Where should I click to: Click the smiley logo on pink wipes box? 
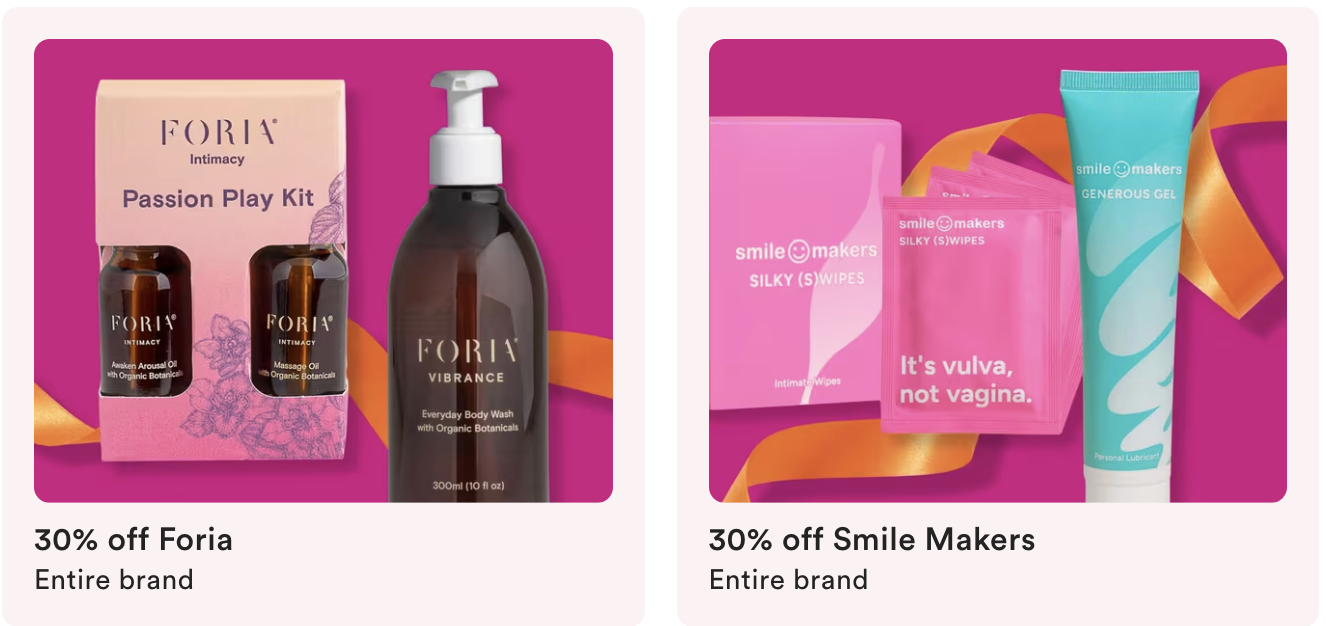click(800, 250)
